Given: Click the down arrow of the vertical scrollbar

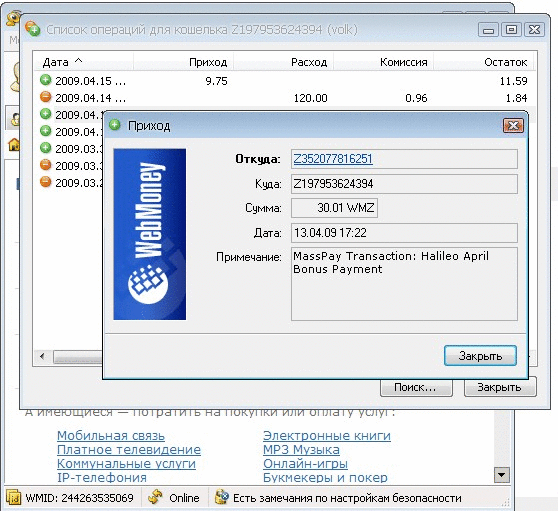Looking at the screenshot, I should point(502,475).
